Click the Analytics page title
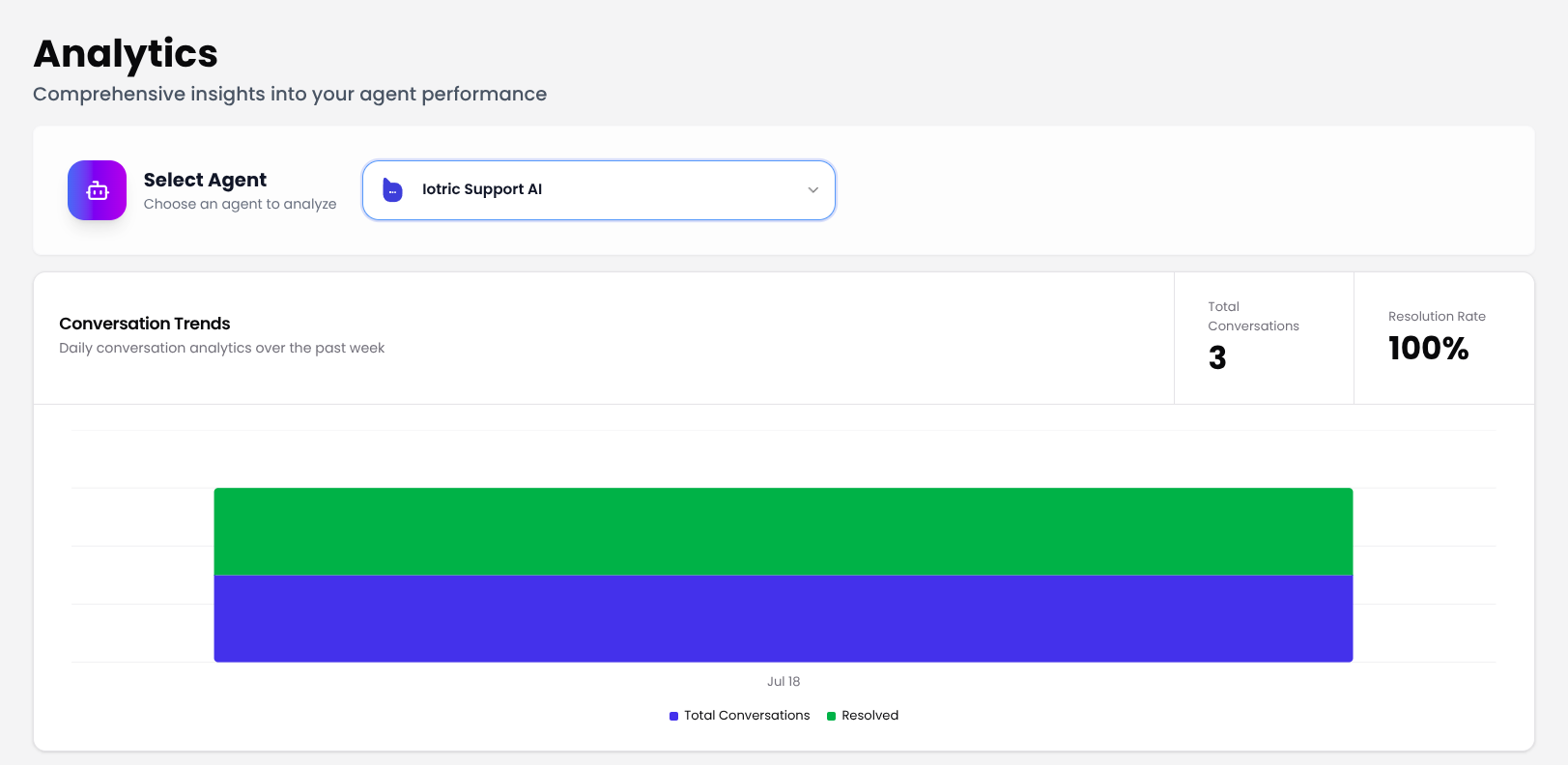The height and width of the screenshot is (765, 1568). tap(126, 54)
